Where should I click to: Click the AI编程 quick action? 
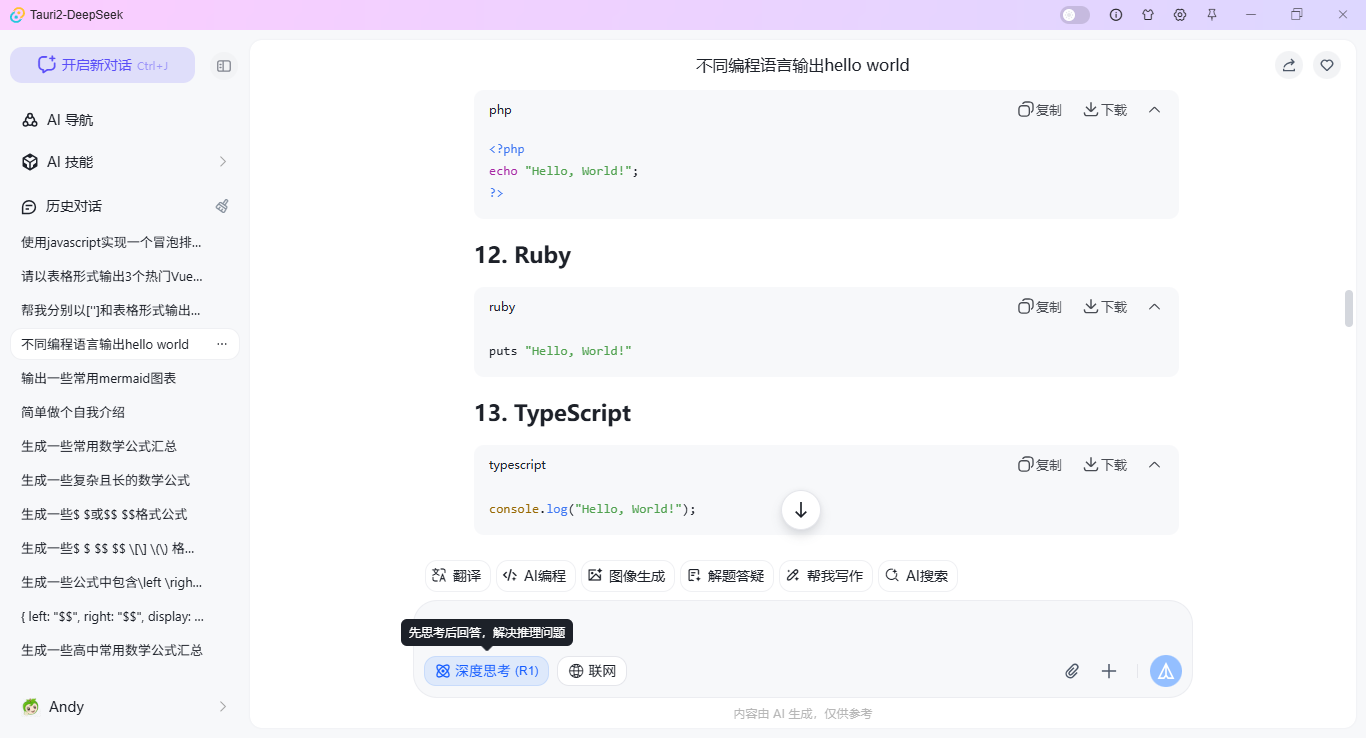[x=536, y=576]
